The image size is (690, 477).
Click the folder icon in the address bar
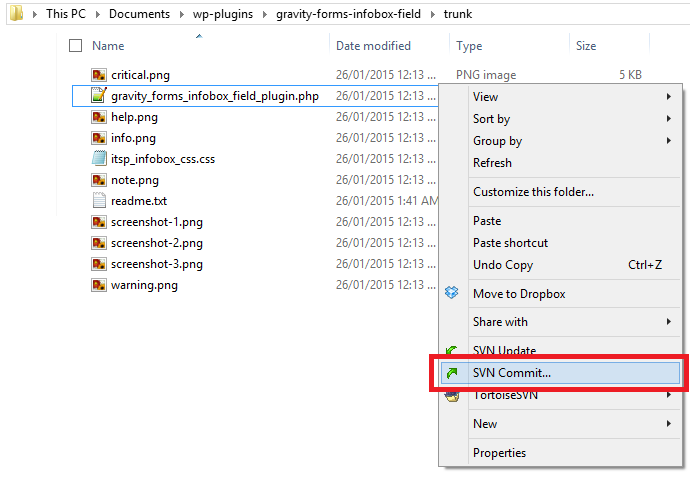tap(14, 15)
